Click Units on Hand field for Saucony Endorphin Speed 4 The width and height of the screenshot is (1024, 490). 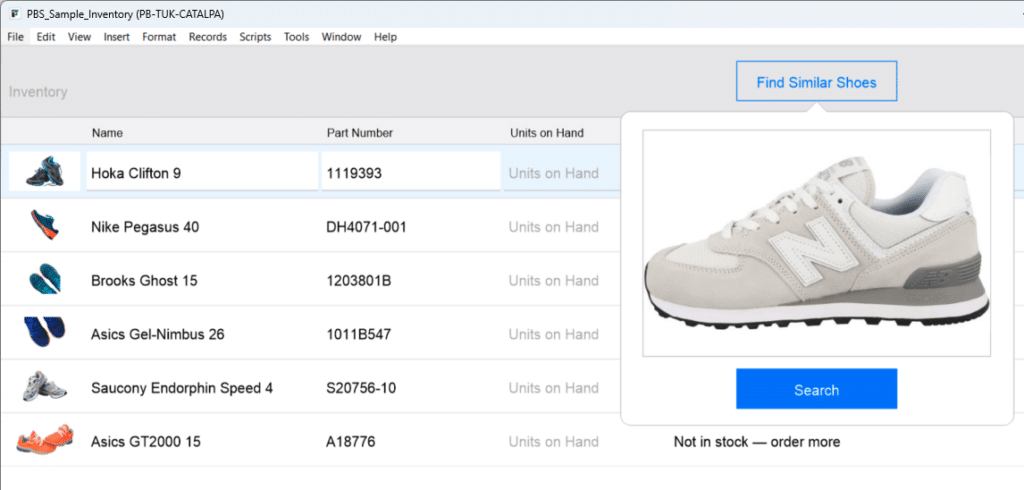coord(553,387)
